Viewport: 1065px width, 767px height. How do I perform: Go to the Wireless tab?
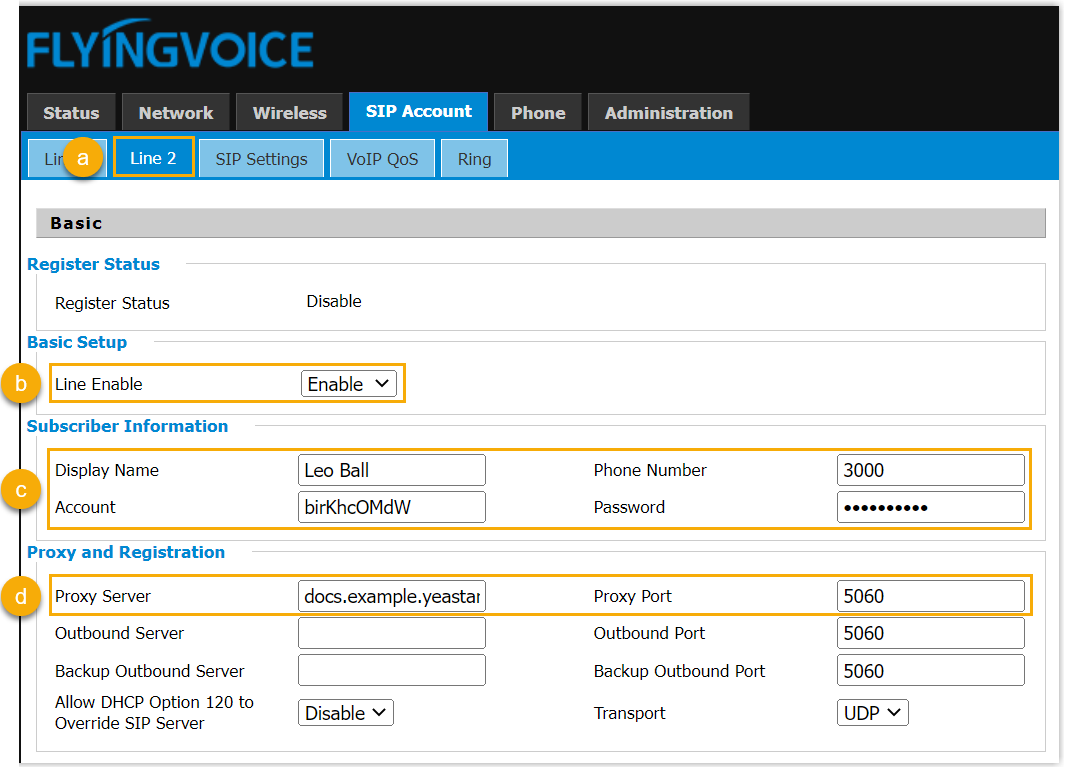point(289,113)
